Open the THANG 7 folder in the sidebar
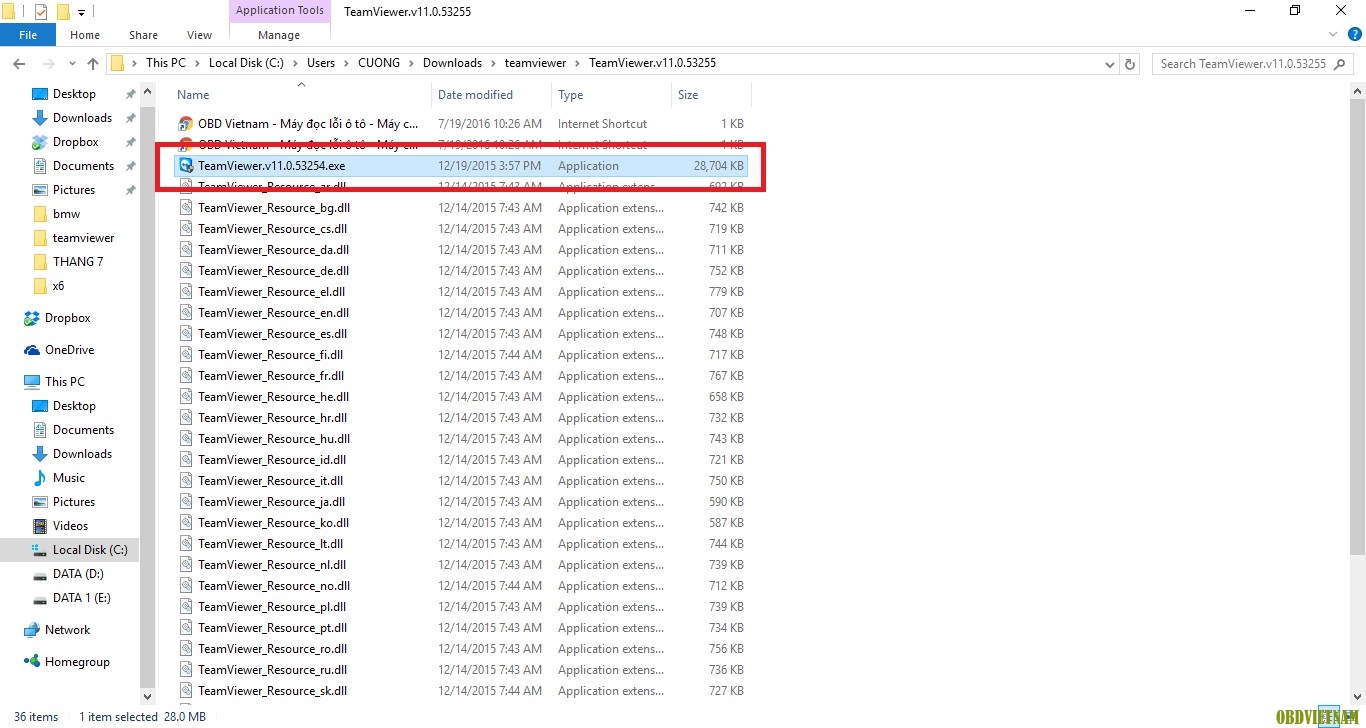Viewport: 1366px width, 728px height. (x=78, y=262)
